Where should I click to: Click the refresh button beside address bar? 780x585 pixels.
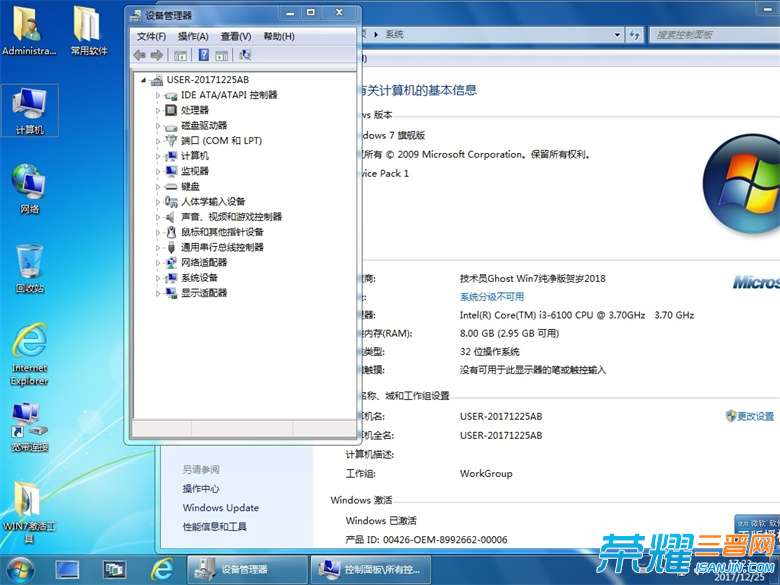[x=635, y=35]
